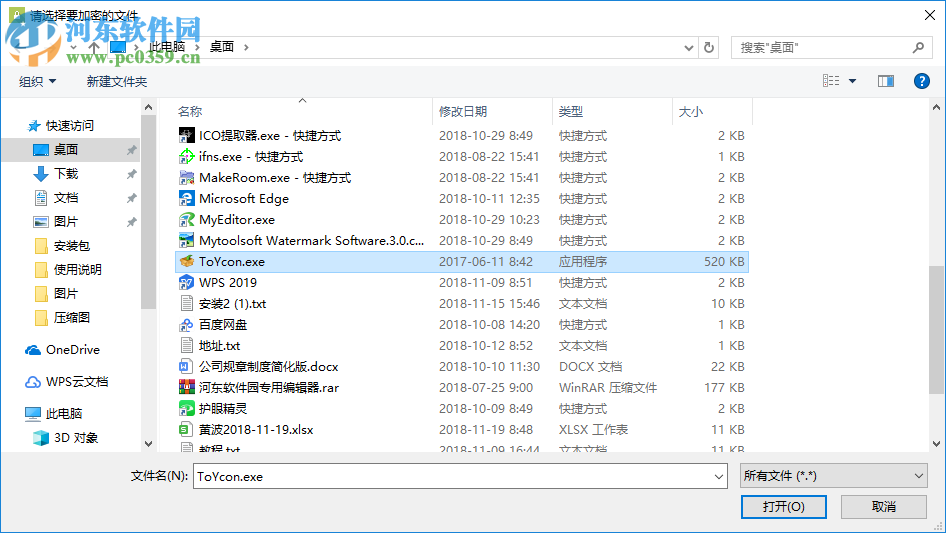
Task: Open the 使用说明 folder in sidebar
Action: pyautogui.click(x=68, y=270)
